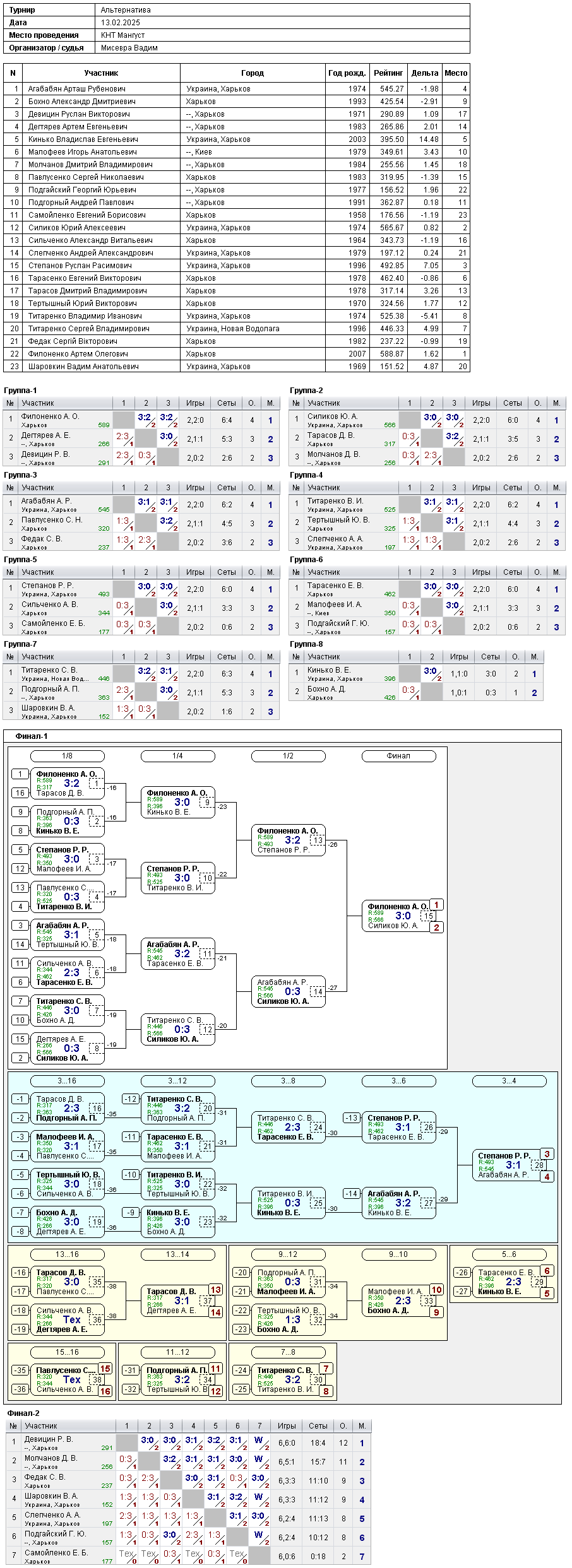Click the Сеты header in Группа-1

[227, 403]
